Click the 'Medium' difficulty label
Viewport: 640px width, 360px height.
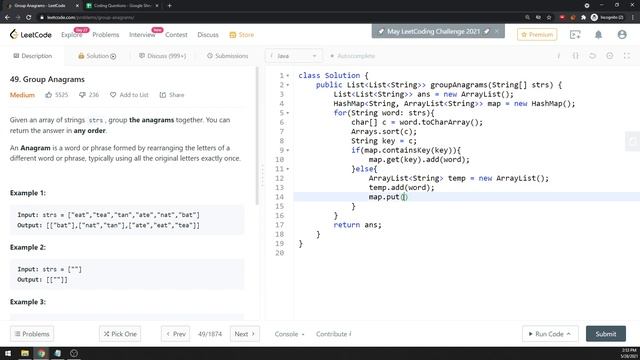coord(22,95)
